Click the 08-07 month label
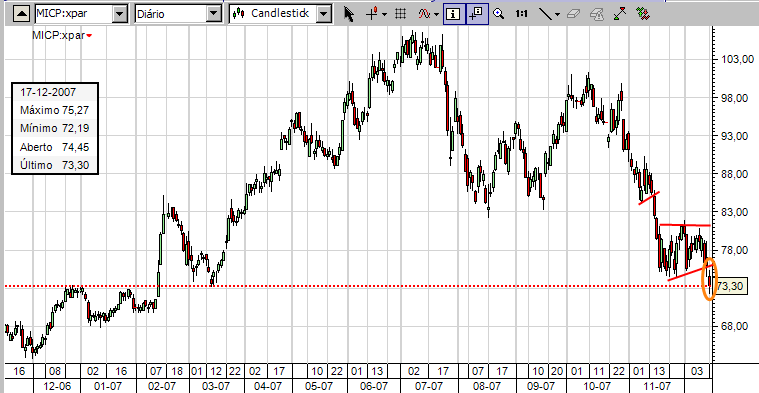This screenshot has height=393, width=759. coord(487,386)
